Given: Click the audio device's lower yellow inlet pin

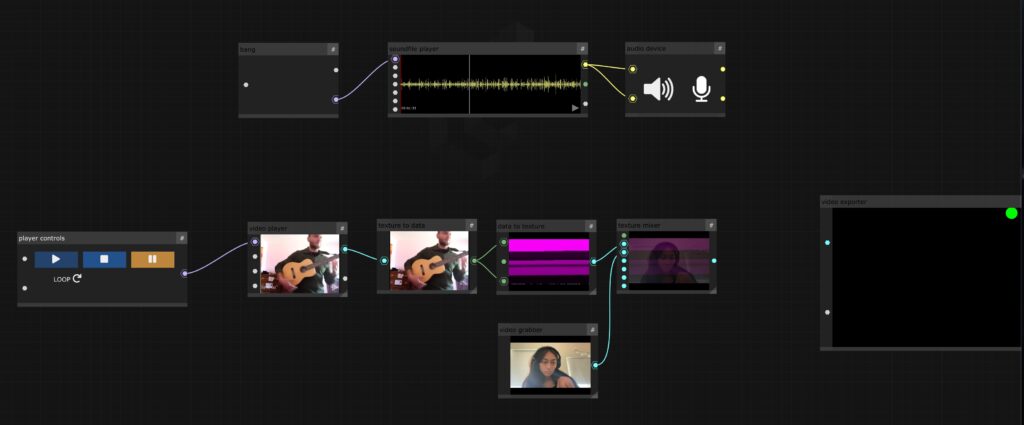Looking at the screenshot, I should click(x=633, y=99).
